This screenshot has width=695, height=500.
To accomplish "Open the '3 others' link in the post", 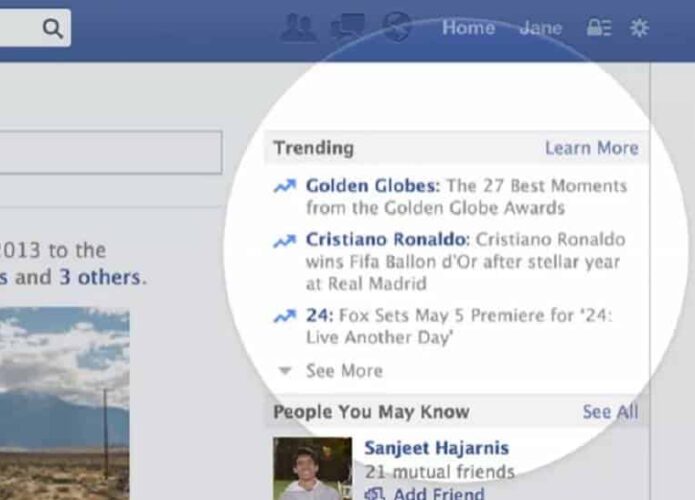I will click(x=100, y=277).
